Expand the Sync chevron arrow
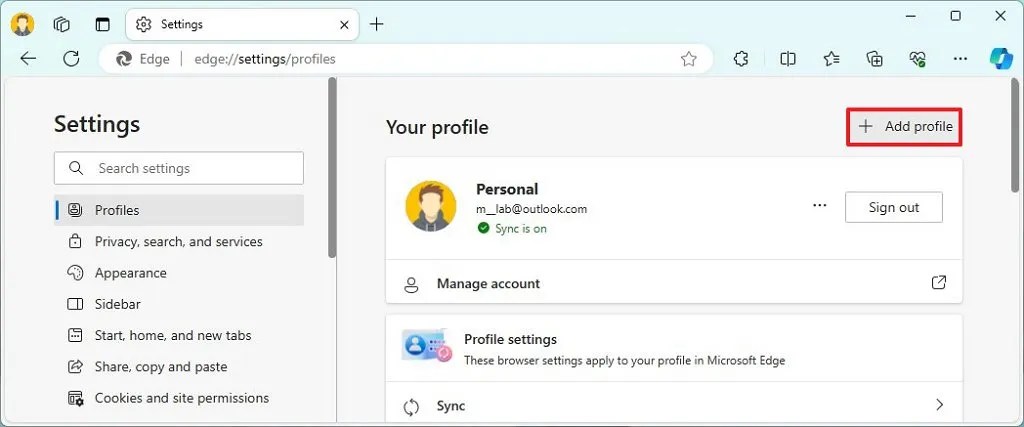 coord(940,405)
